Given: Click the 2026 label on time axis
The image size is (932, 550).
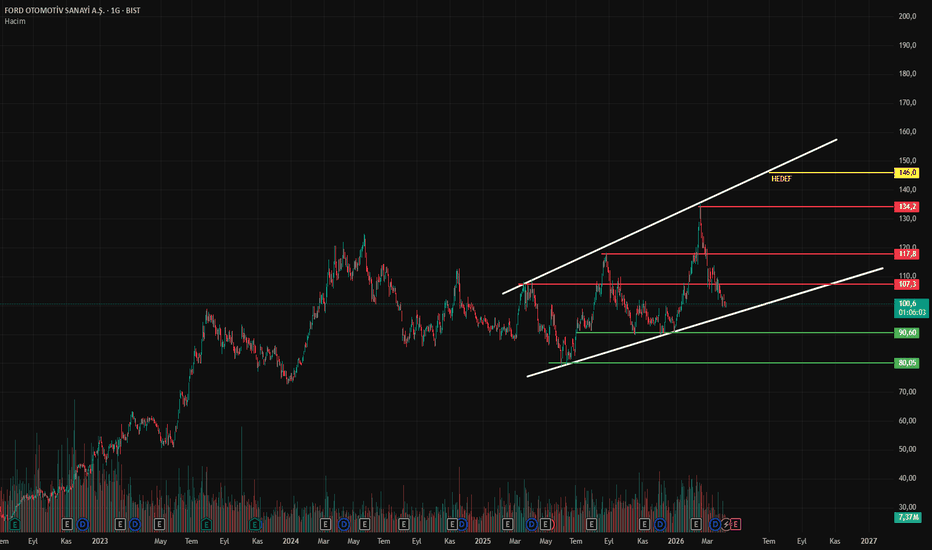Looking at the screenshot, I should tap(676, 541).
